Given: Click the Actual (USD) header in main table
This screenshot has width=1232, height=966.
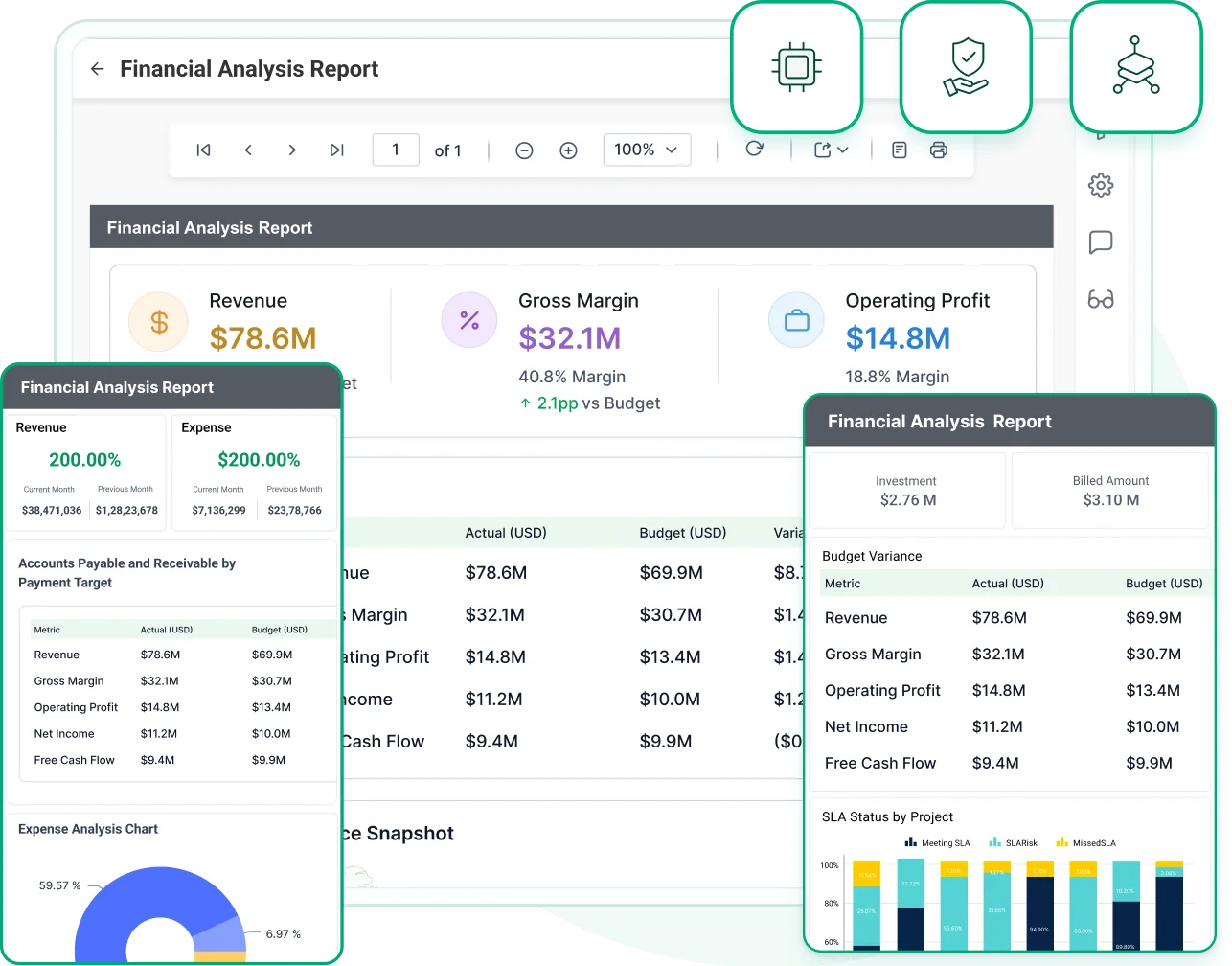Looking at the screenshot, I should (506, 533).
